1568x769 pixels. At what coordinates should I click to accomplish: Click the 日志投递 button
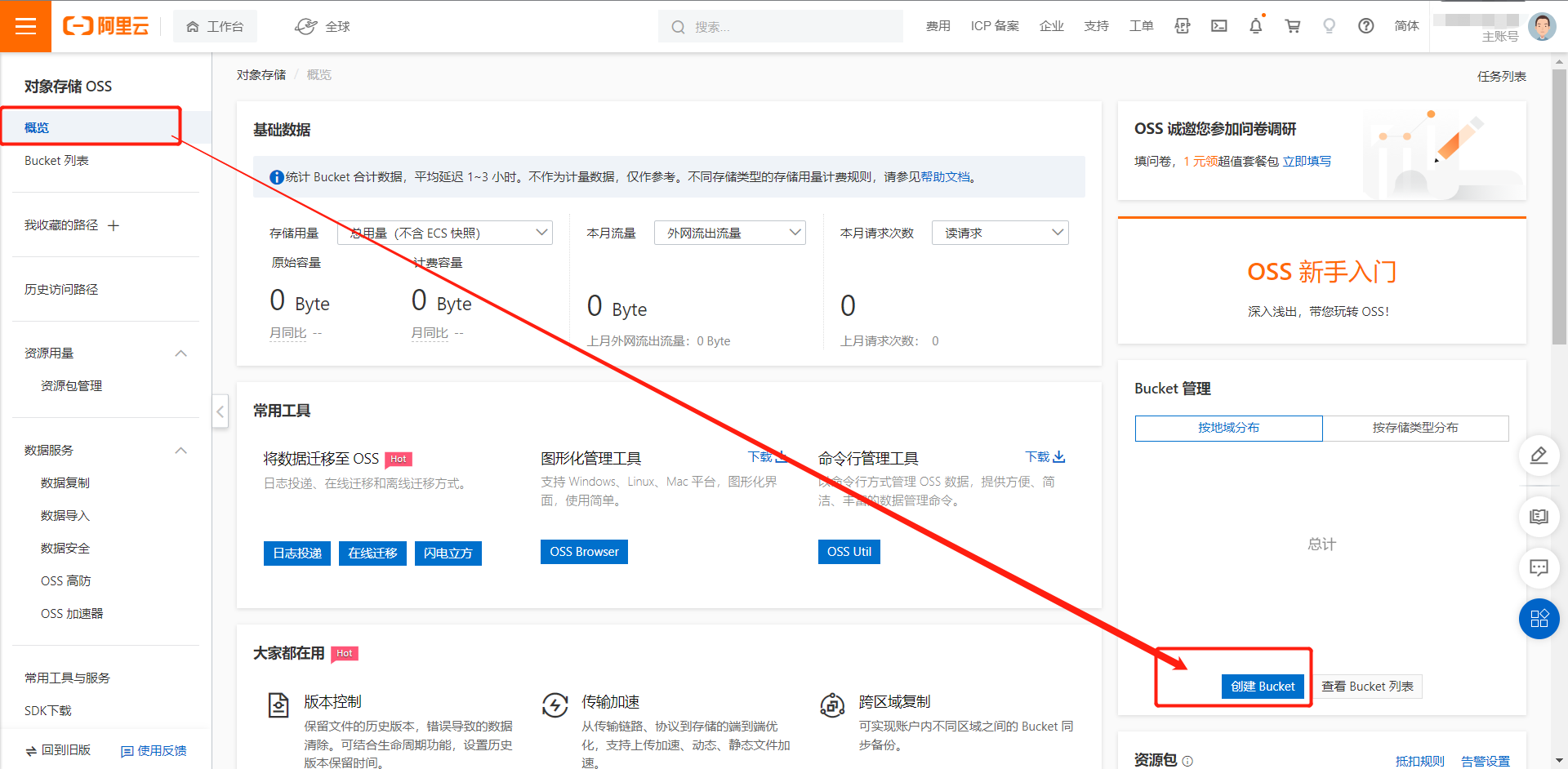pos(297,553)
